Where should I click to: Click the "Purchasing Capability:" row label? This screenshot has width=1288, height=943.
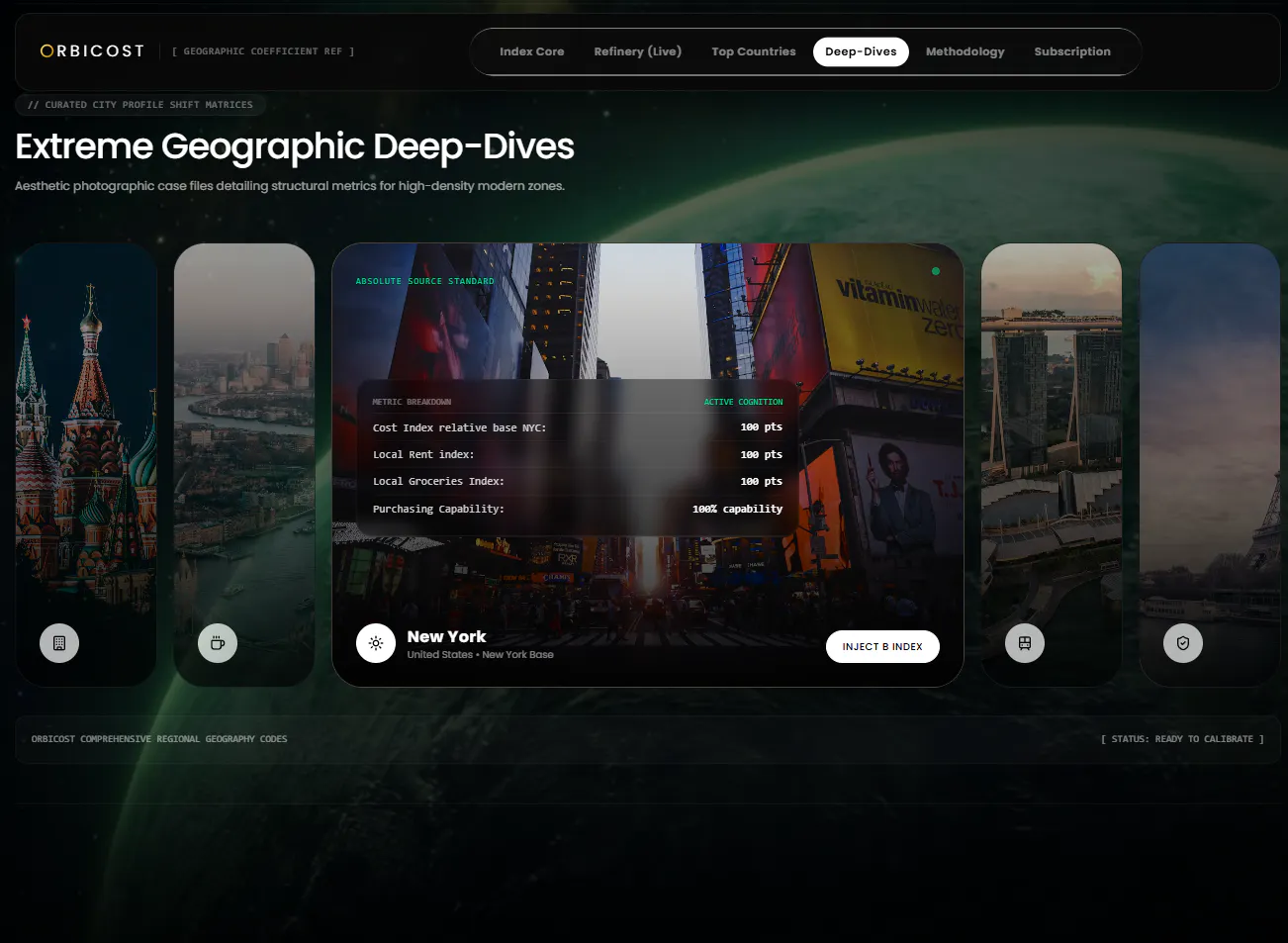[438, 509]
